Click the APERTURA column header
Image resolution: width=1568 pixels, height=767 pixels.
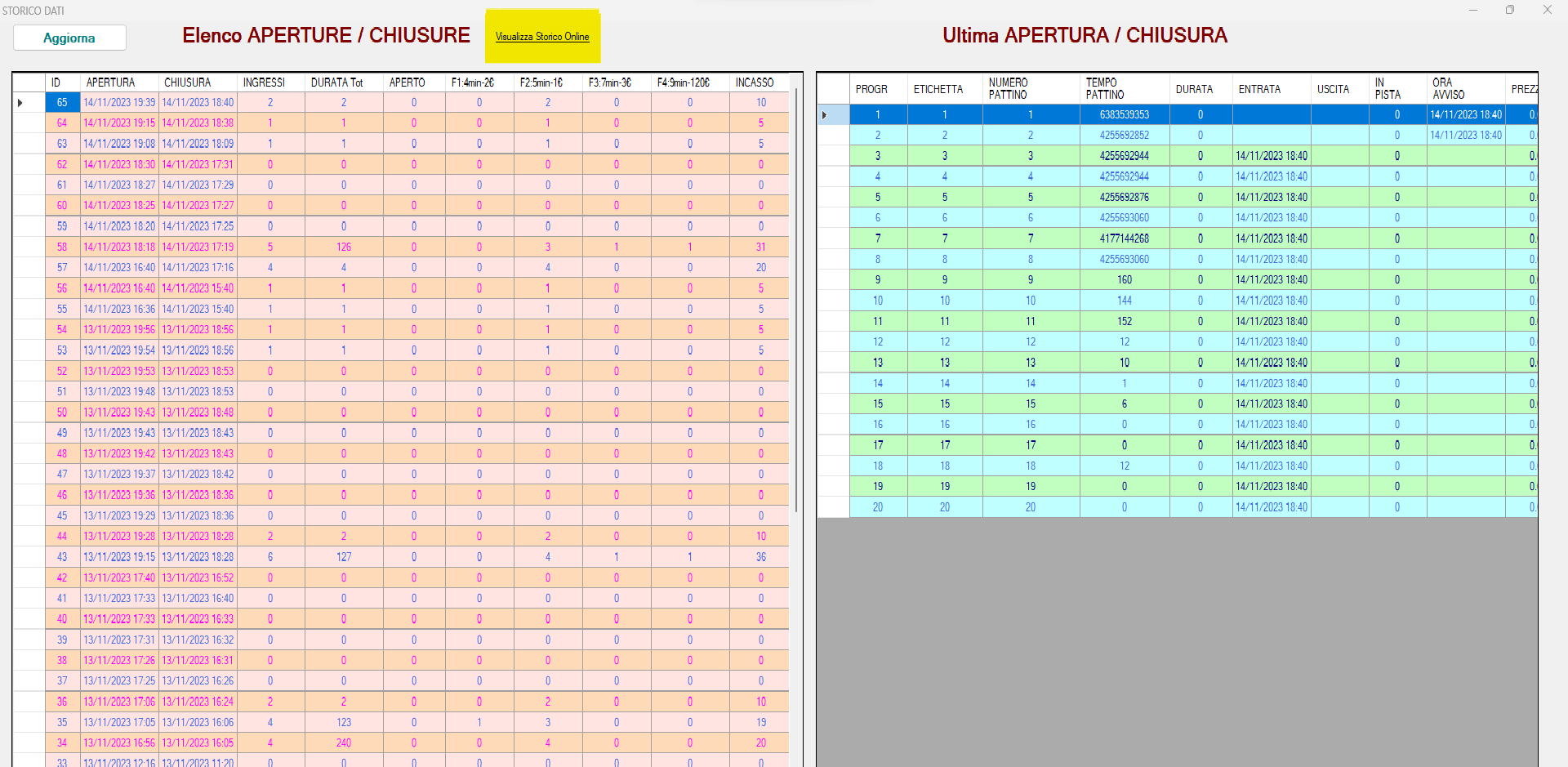click(111, 82)
